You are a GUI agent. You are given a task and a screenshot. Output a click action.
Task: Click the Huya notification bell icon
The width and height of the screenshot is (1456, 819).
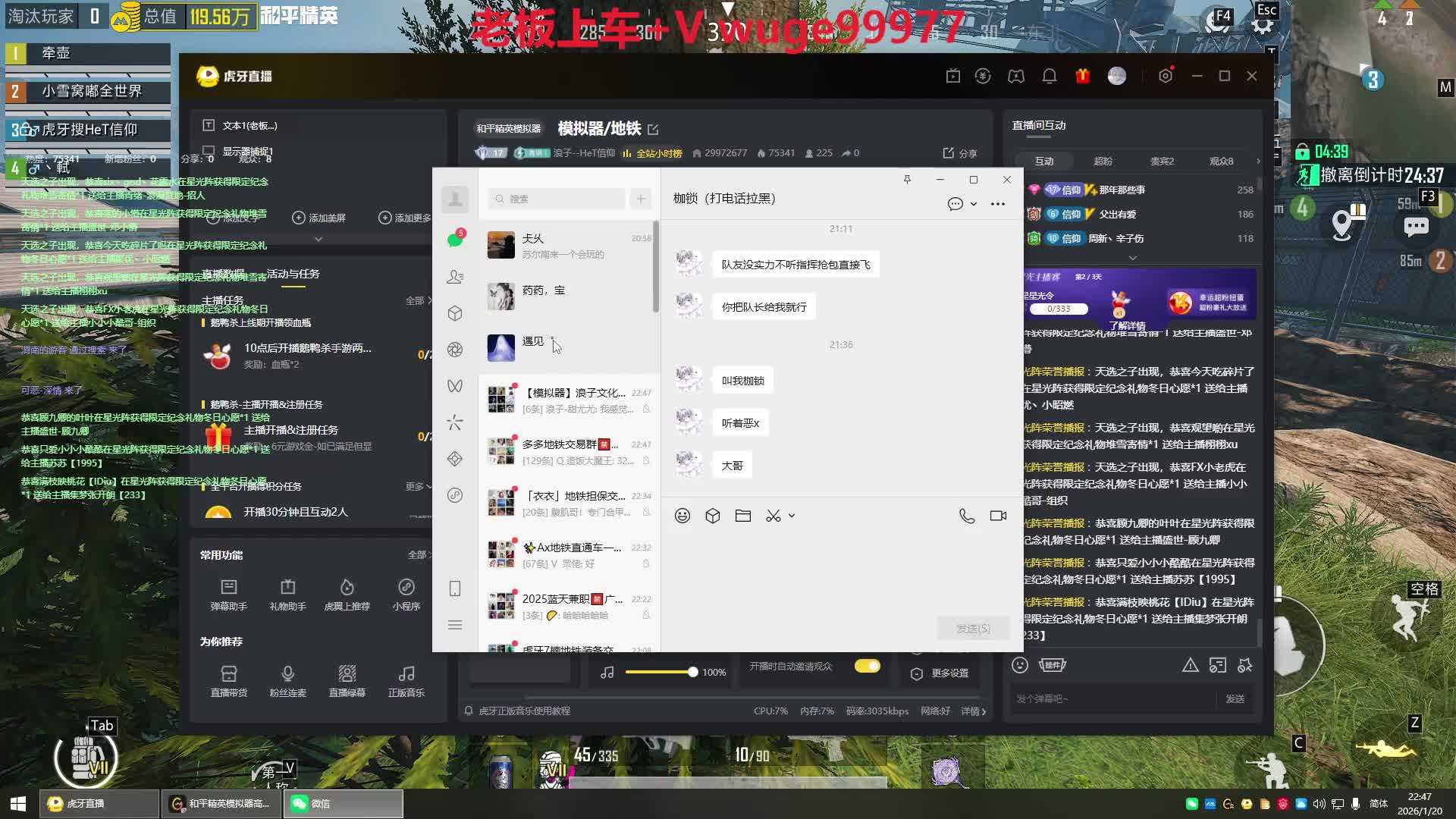click(1050, 76)
